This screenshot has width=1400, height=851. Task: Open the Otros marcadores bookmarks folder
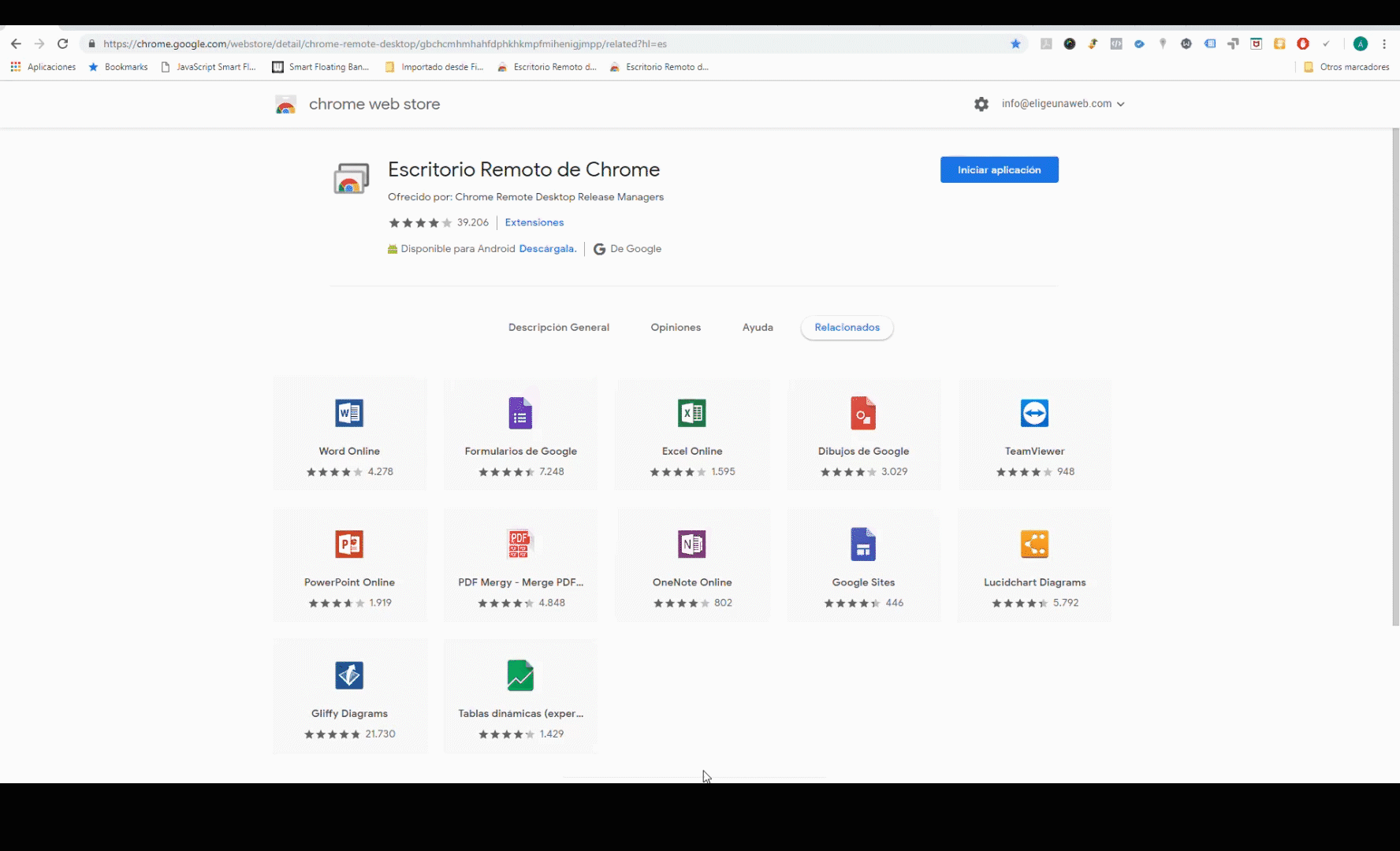tap(1346, 67)
